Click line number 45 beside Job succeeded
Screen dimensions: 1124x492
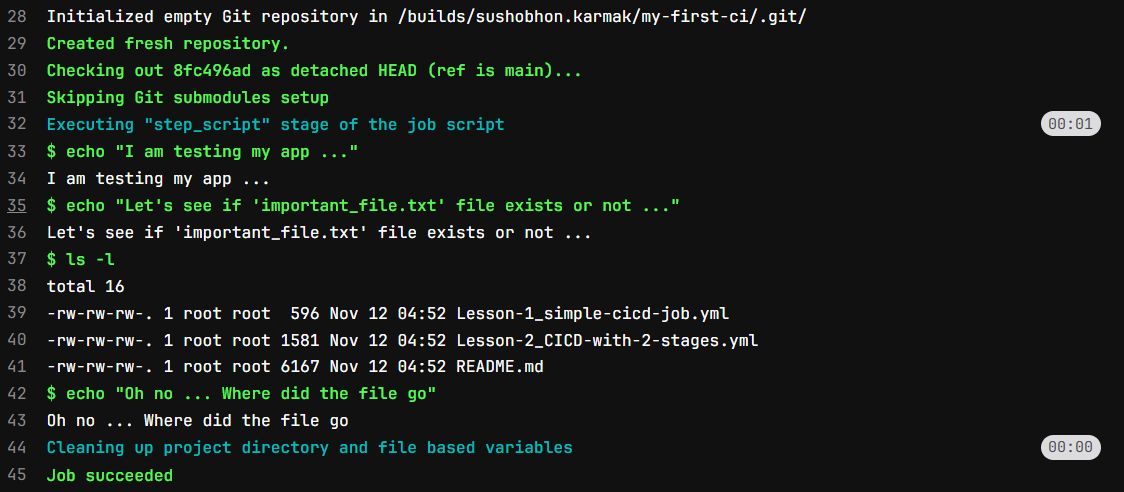17,475
